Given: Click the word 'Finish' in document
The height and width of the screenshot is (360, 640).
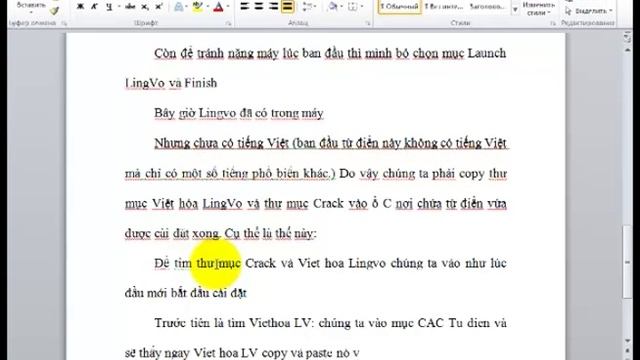Looking at the screenshot, I should pos(201,83).
